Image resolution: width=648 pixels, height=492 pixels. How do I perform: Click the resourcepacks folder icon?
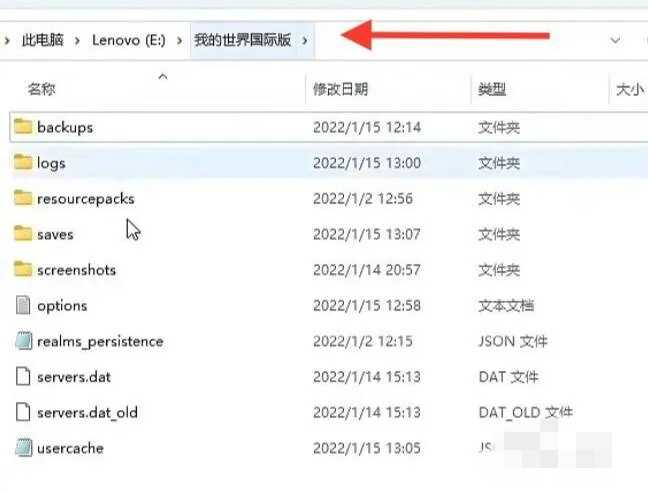point(23,198)
